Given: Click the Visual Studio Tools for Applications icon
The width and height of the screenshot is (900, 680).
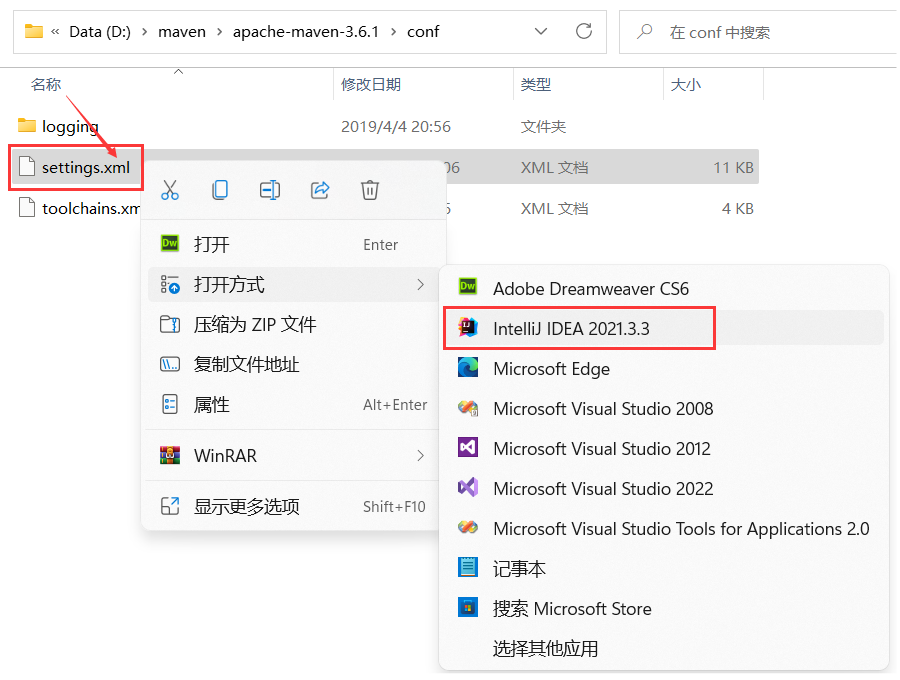Looking at the screenshot, I should (468, 527).
